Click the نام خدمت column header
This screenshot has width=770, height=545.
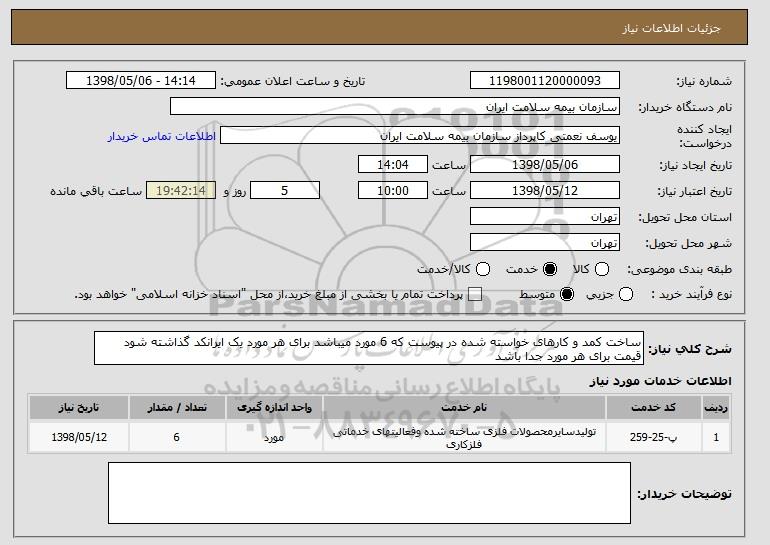tap(464, 408)
